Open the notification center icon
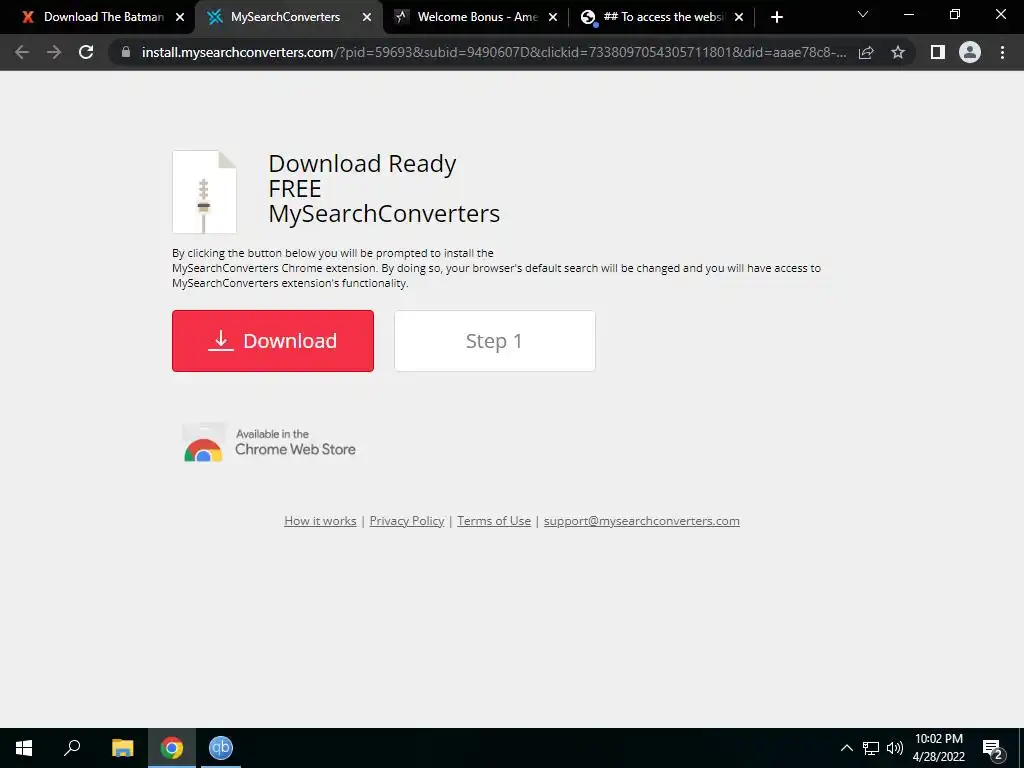The width and height of the screenshot is (1024, 768). (x=993, y=748)
